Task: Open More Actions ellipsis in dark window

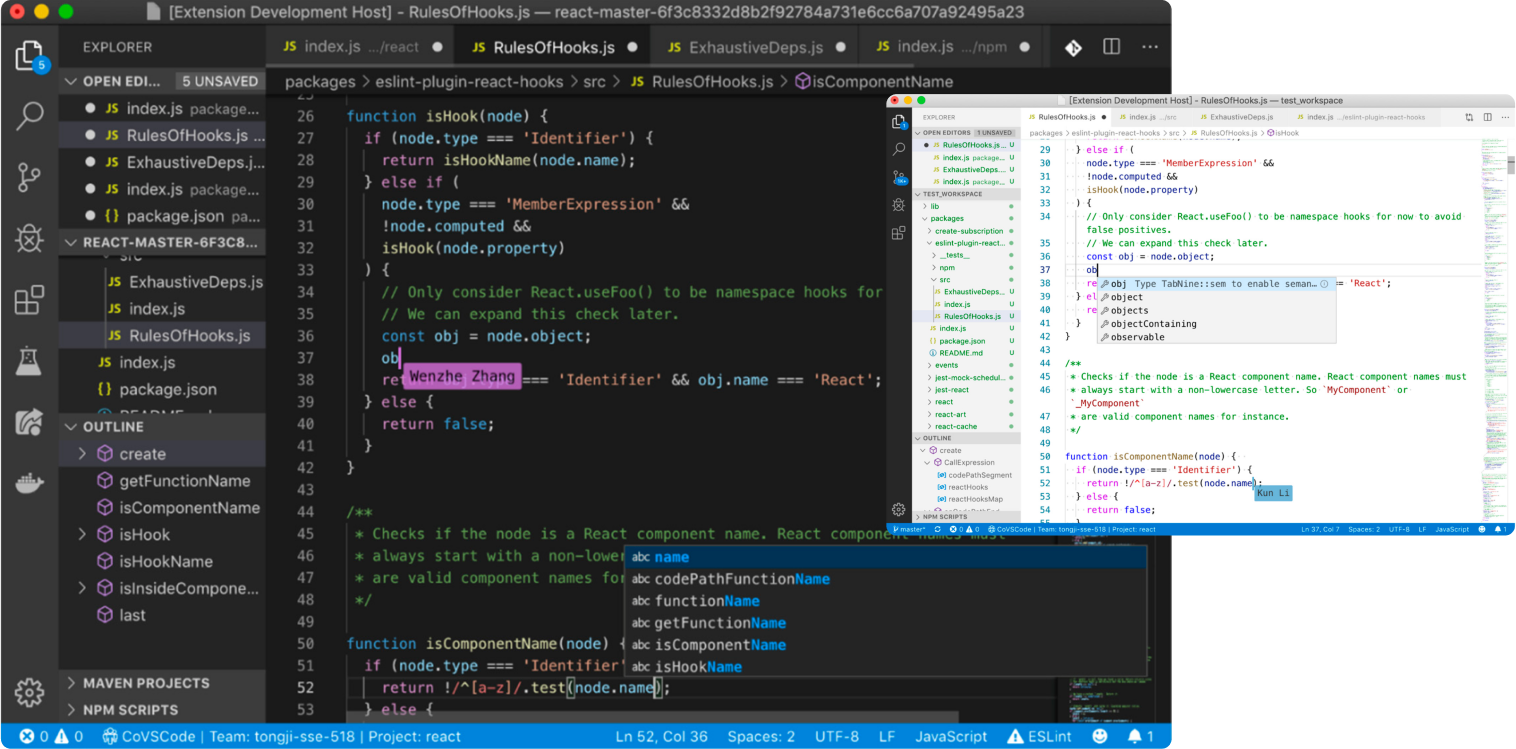Action: pyautogui.click(x=1150, y=47)
